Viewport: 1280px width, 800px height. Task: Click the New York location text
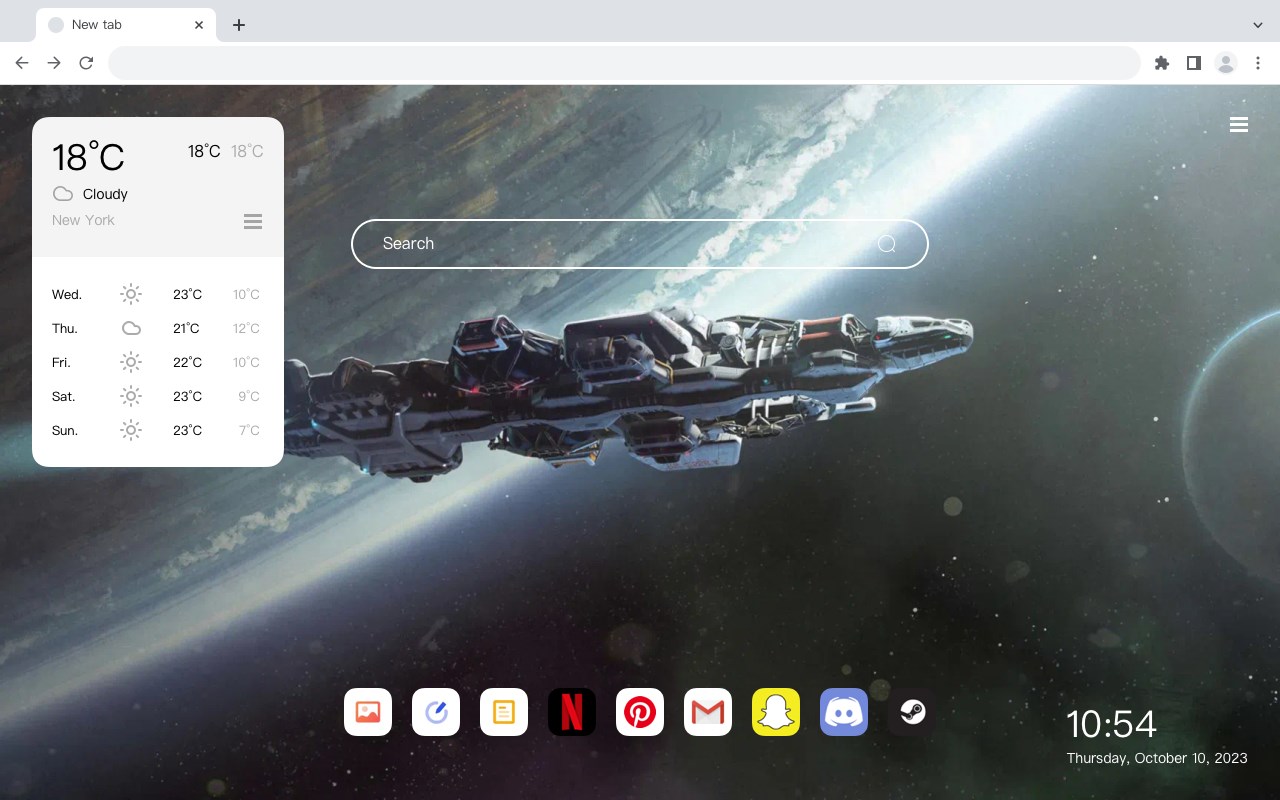[x=83, y=220]
